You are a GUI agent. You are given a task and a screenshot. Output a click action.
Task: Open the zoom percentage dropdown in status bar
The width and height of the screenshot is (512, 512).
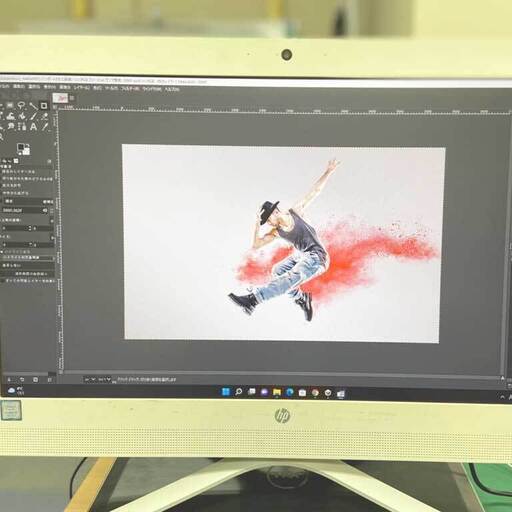tap(104, 379)
